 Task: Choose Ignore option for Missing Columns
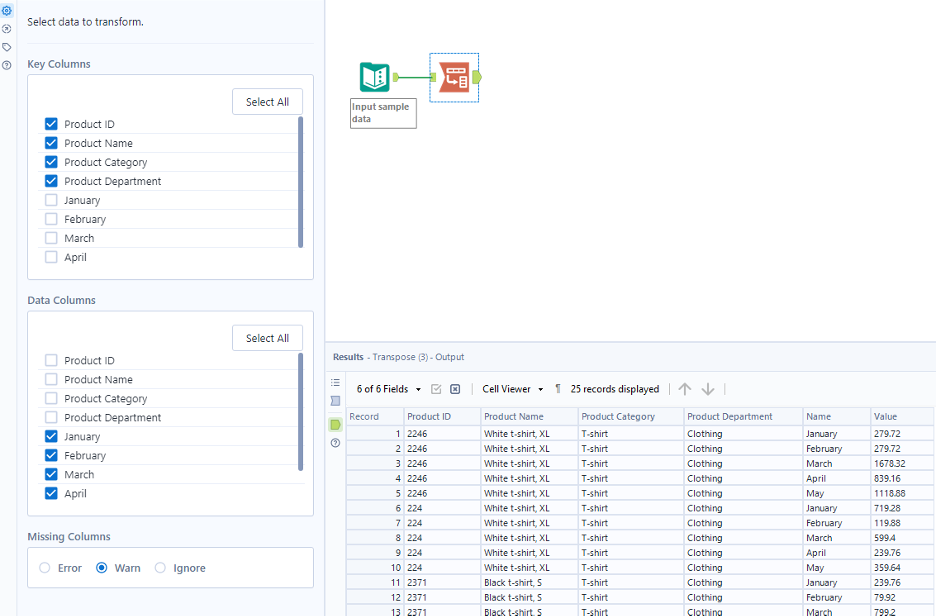[160, 568]
